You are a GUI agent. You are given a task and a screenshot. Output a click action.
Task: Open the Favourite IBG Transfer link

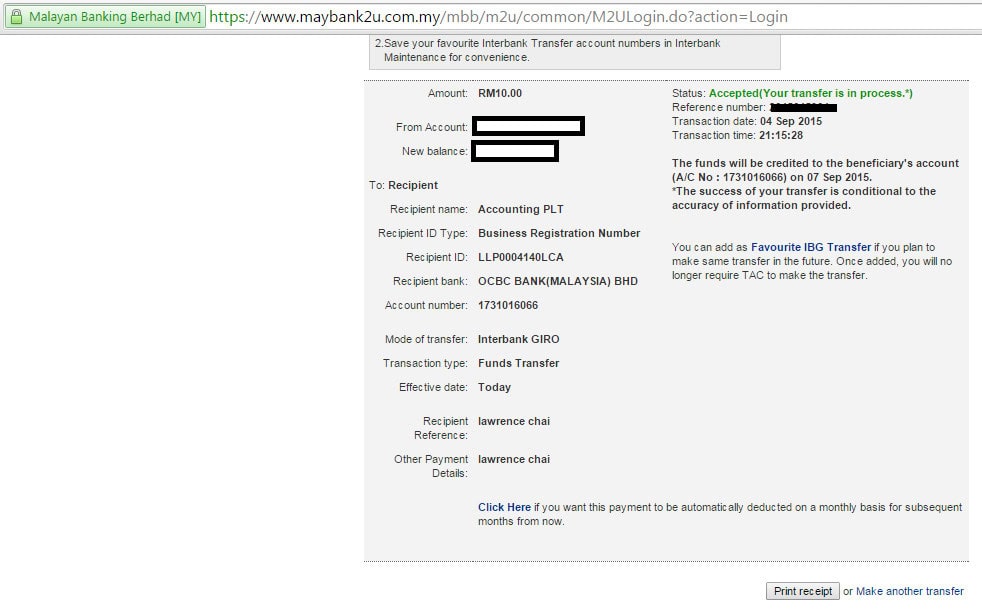[811, 247]
